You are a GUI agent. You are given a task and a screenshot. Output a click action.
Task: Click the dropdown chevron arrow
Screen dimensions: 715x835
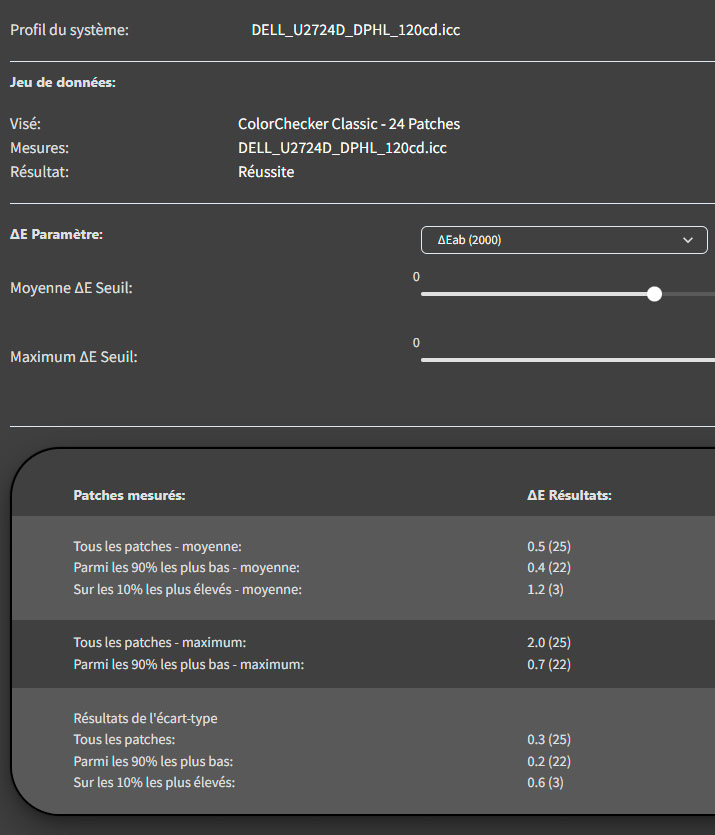tap(688, 240)
